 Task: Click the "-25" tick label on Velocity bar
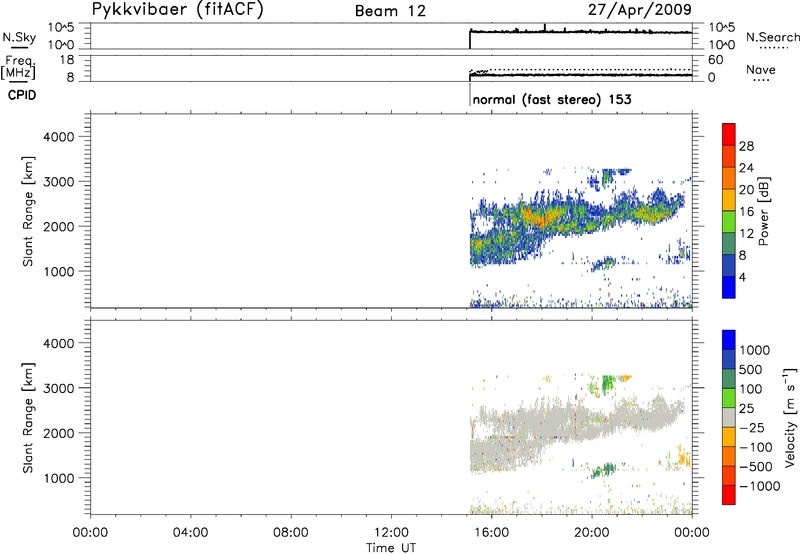click(x=751, y=428)
